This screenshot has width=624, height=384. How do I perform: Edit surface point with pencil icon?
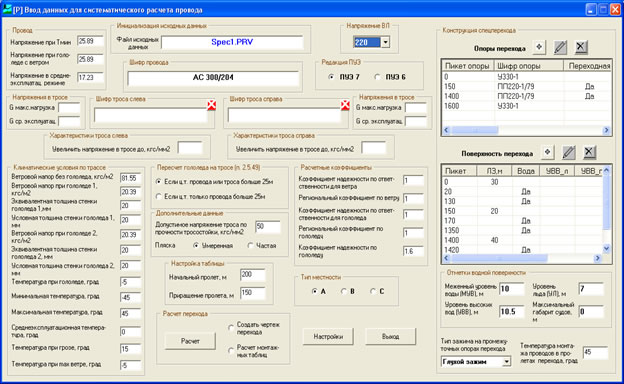coord(569,152)
